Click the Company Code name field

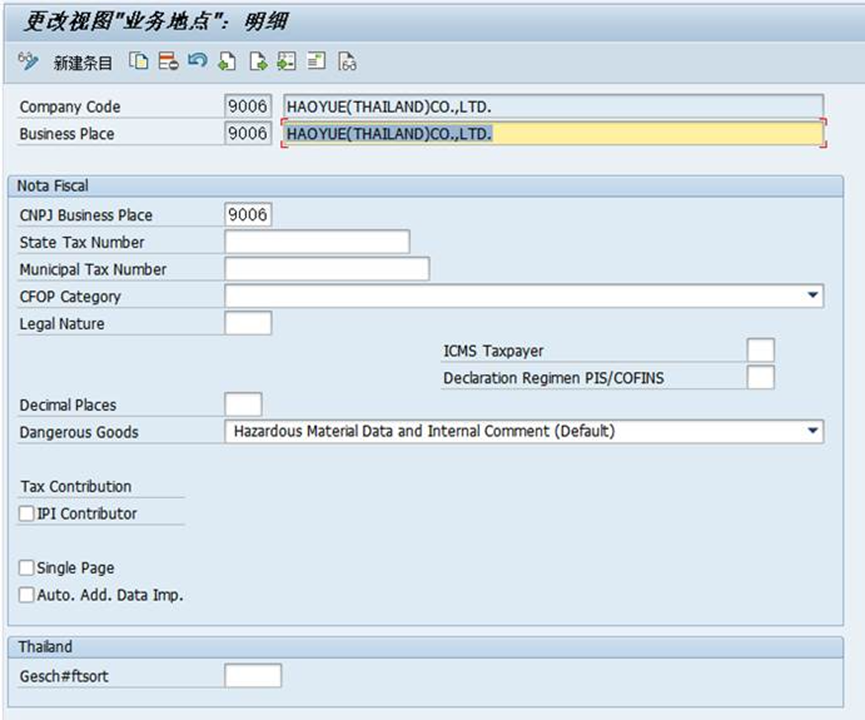553,106
